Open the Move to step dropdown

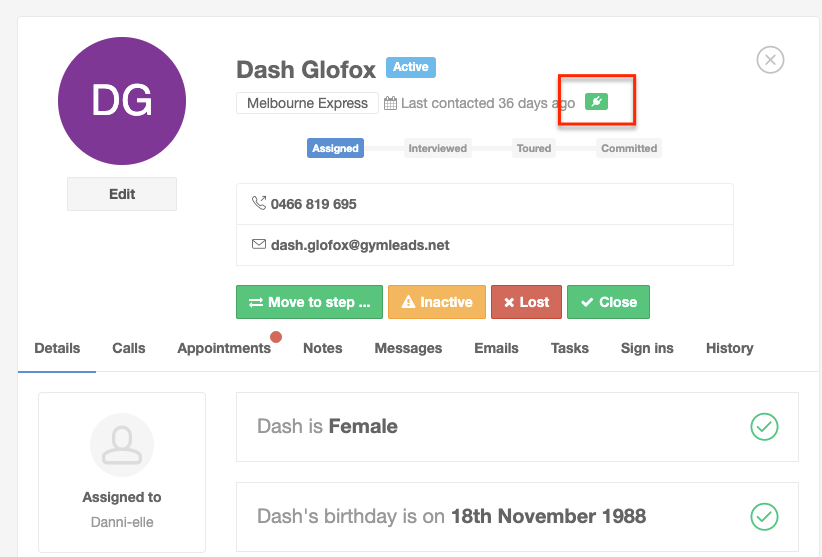(309, 302)
